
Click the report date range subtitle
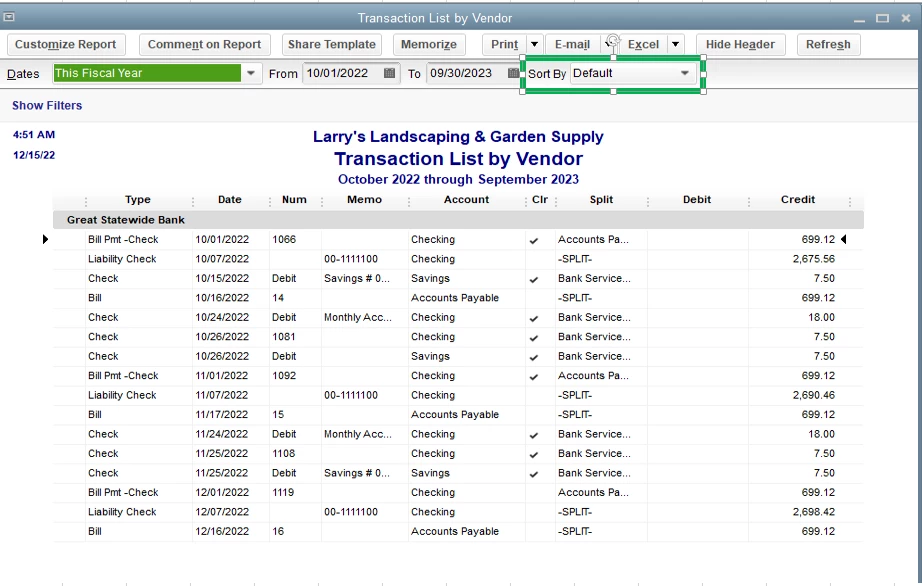(x=458, y=179)
